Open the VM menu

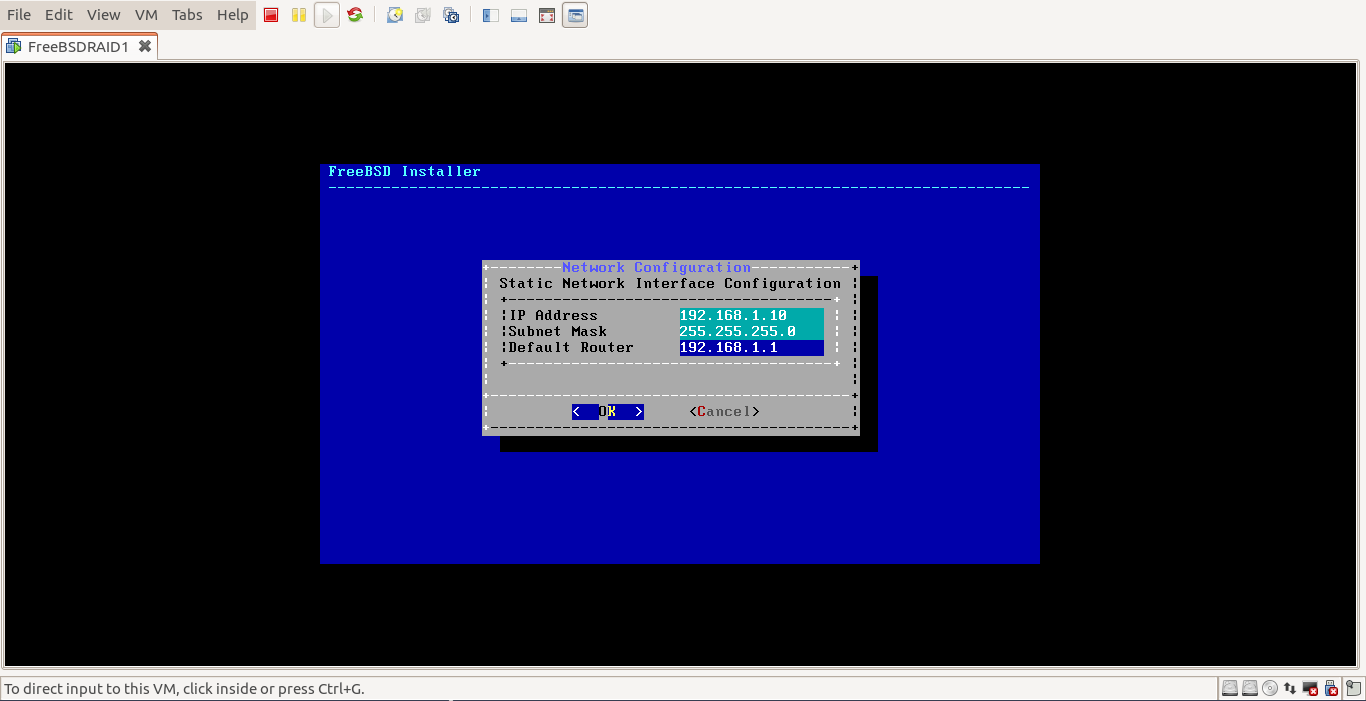click(146, 14)
